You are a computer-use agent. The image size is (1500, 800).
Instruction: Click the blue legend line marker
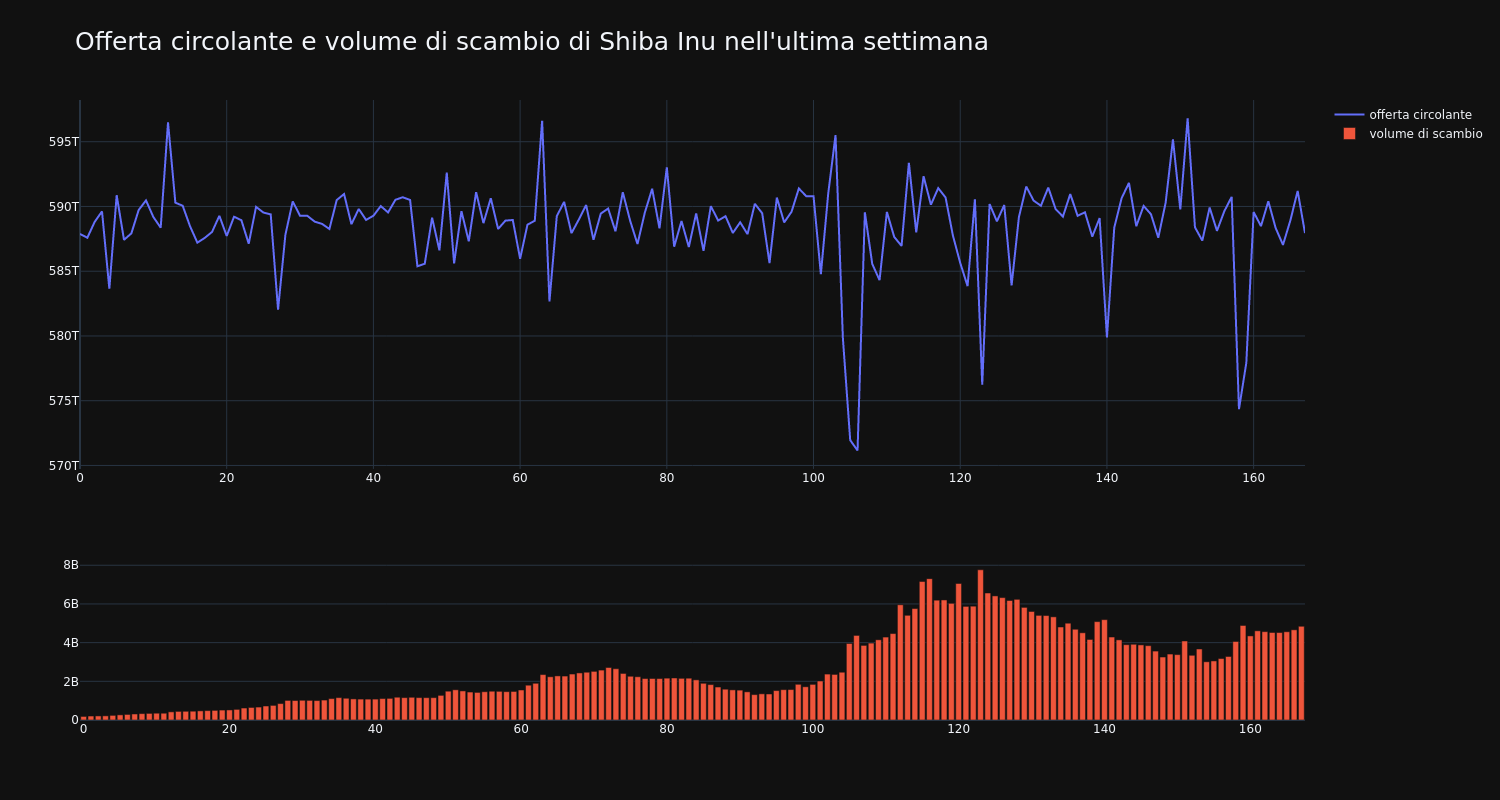[1349, 115]
